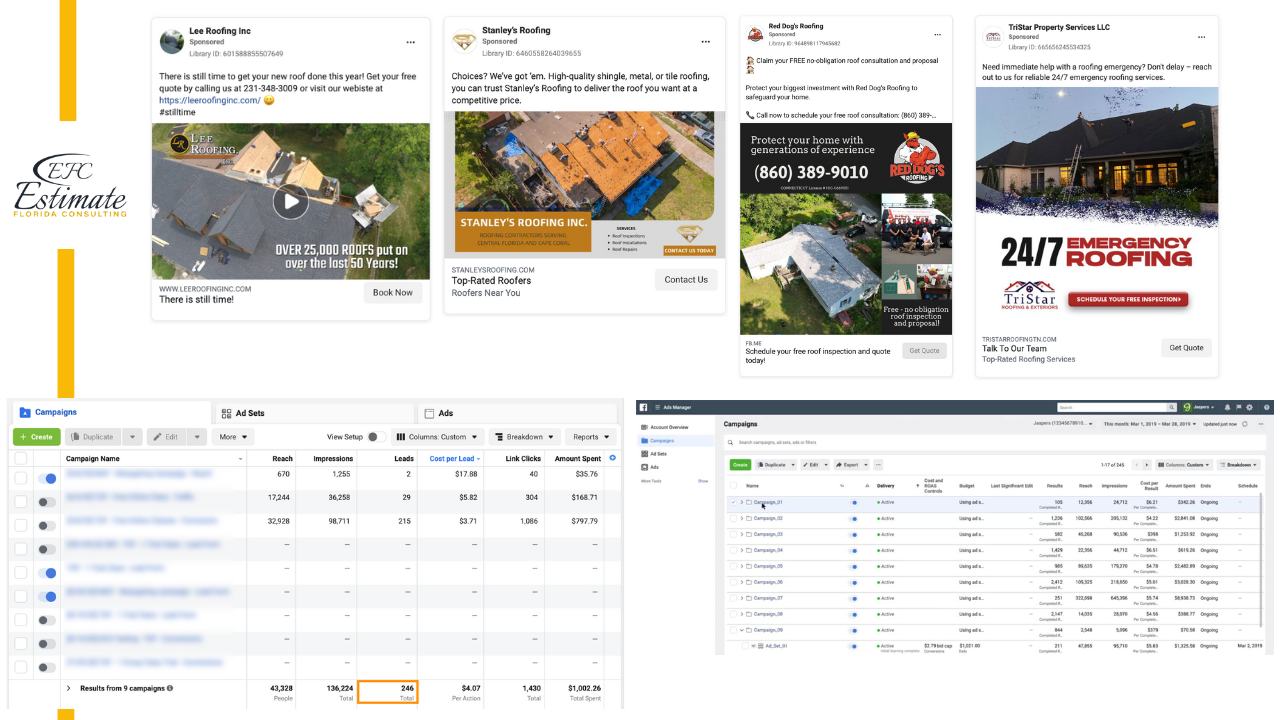The width and height of the screenshot is (1280, 720).
Task: Open the TriStar Property Services ad options menu
Action: pos(1201,36)
